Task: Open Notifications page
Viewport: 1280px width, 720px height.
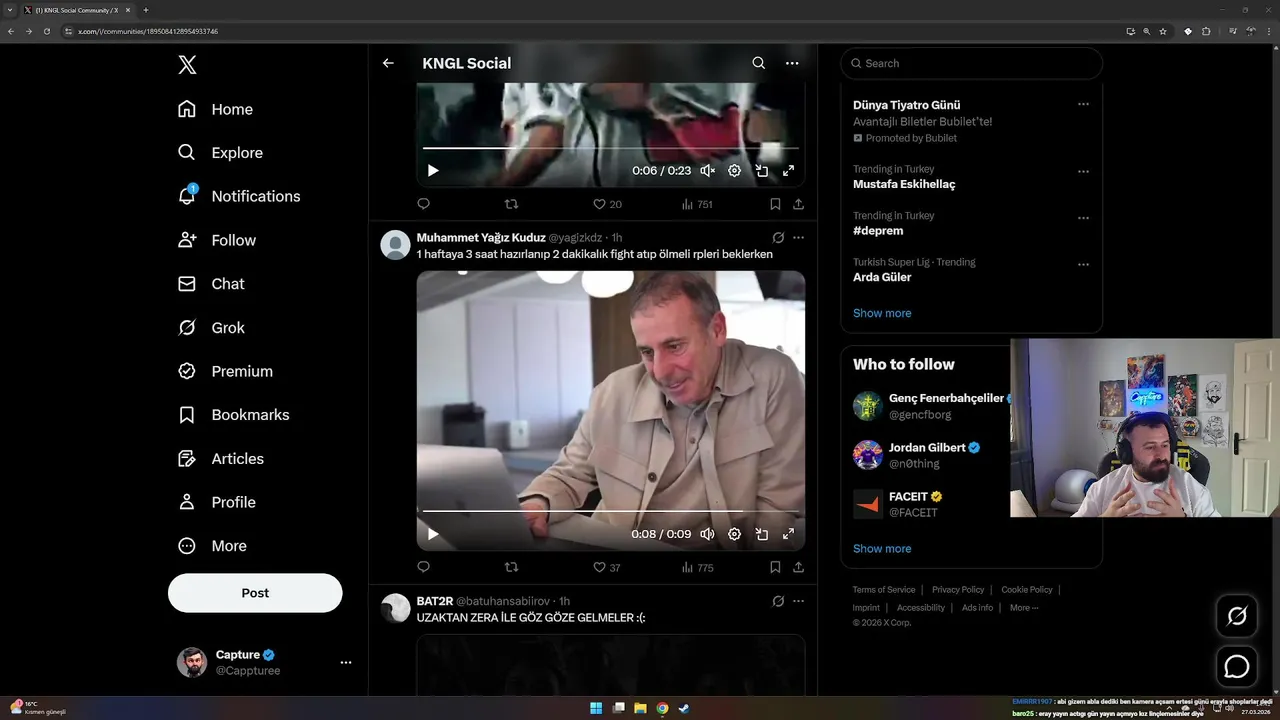Action: click(238, 196)
